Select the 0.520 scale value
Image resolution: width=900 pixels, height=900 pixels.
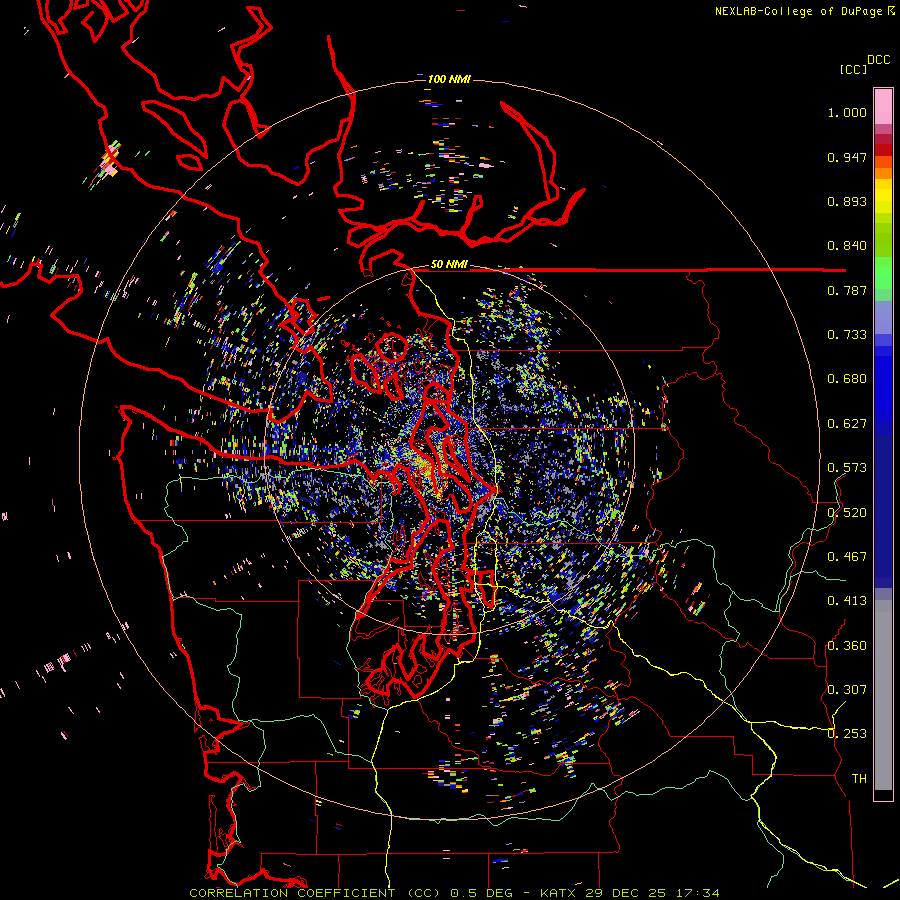847,513
